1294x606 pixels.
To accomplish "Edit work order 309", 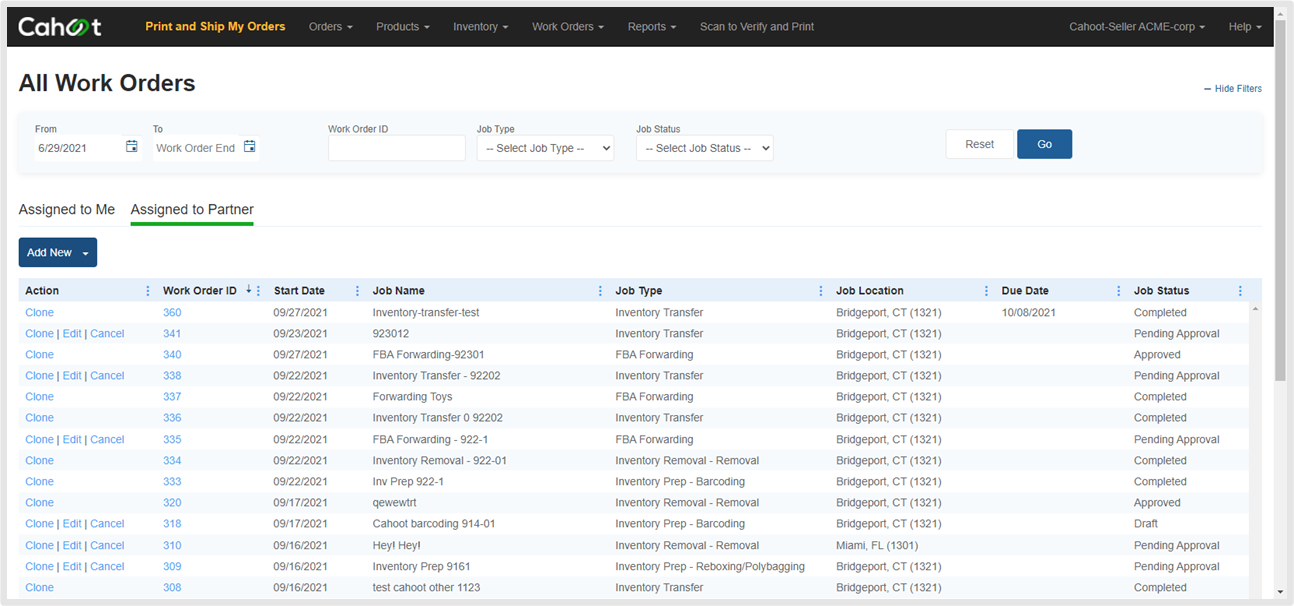I will [72, 567].
